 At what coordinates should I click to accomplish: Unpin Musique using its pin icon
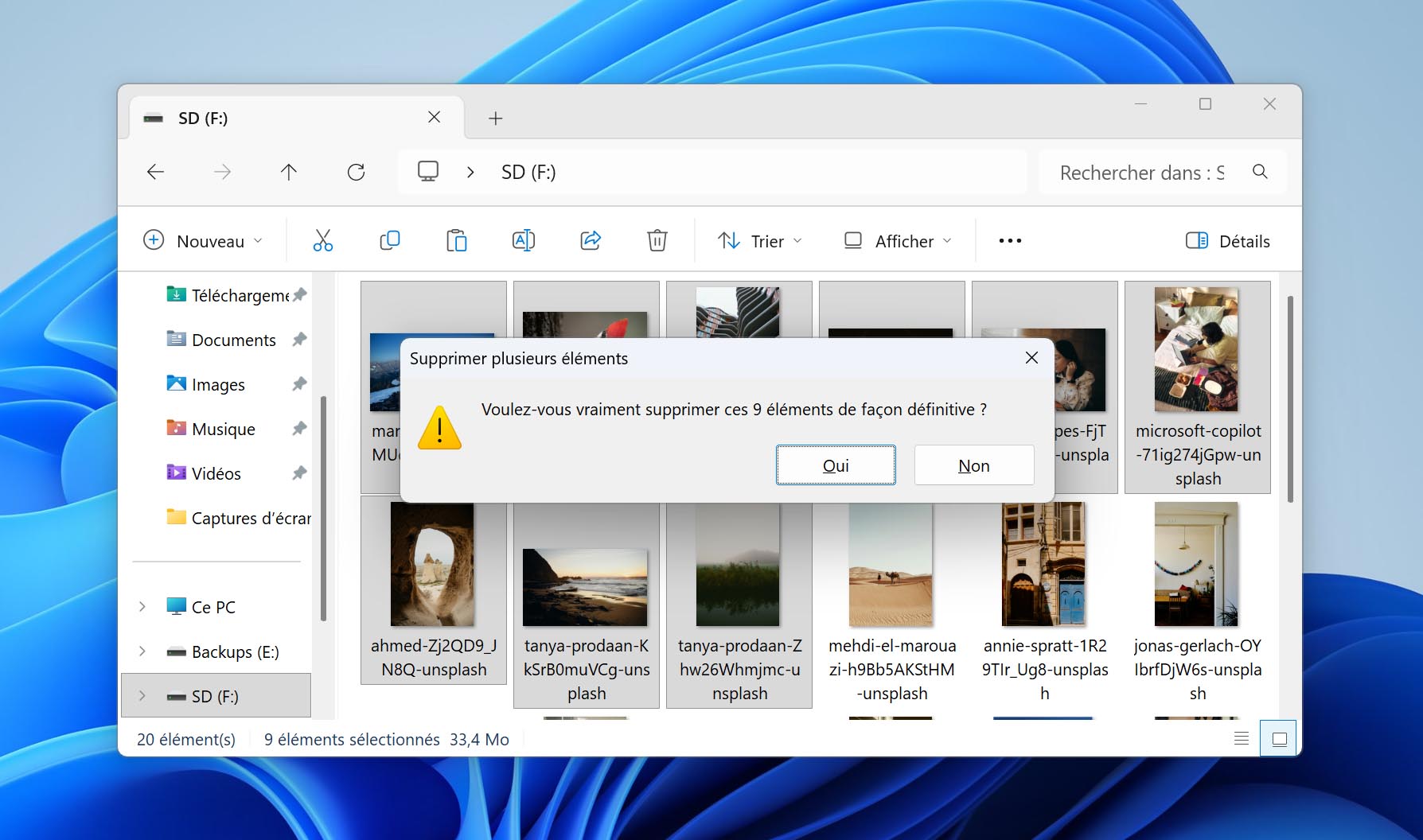click(299, 429)
